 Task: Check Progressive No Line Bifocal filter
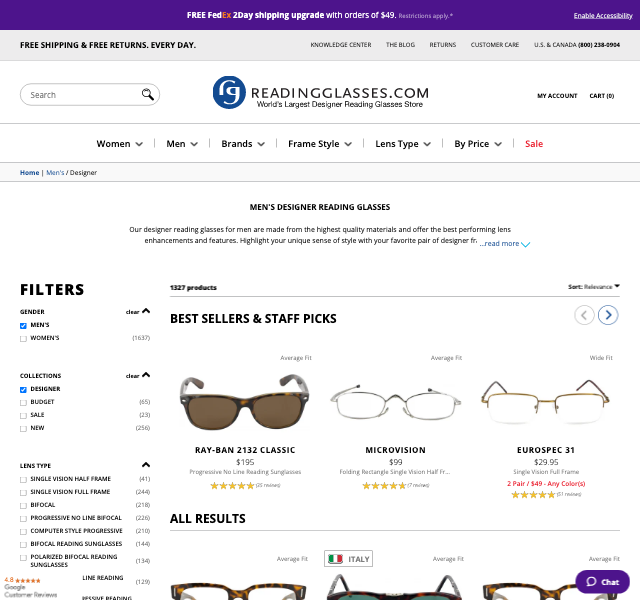23,519
